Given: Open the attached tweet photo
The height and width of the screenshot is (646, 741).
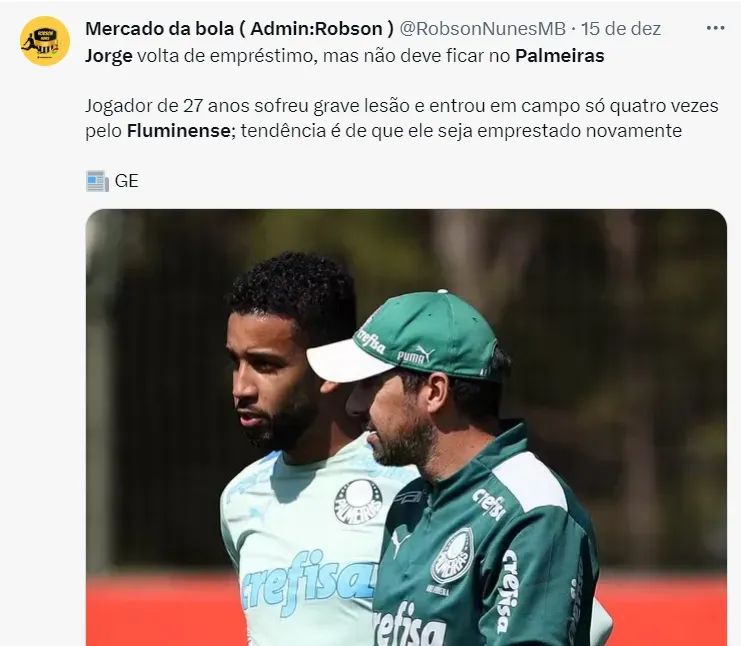Looking at the screenshot, I should (x=406, y=427).
